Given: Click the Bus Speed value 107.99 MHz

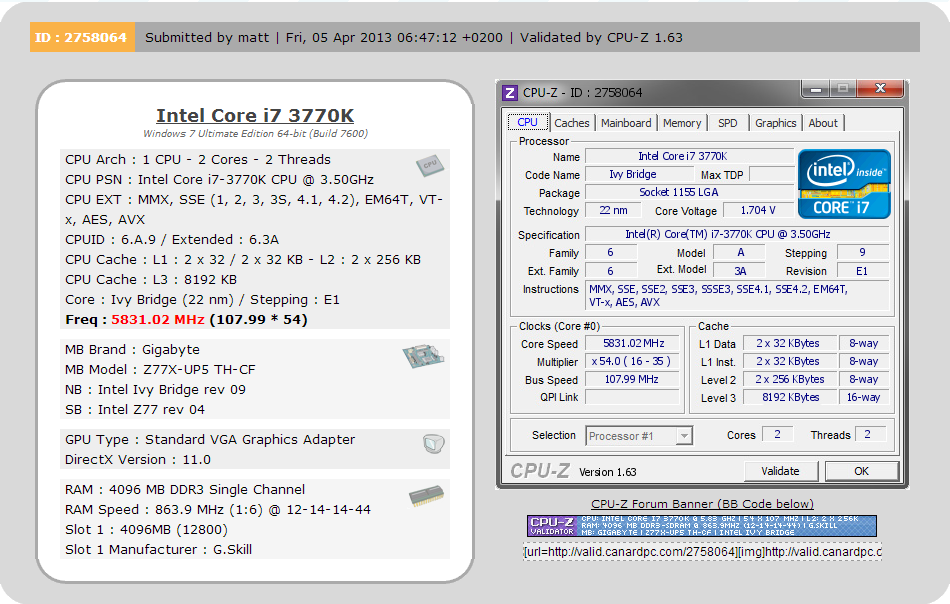Looking at the screenshot, I should point(633,379).
